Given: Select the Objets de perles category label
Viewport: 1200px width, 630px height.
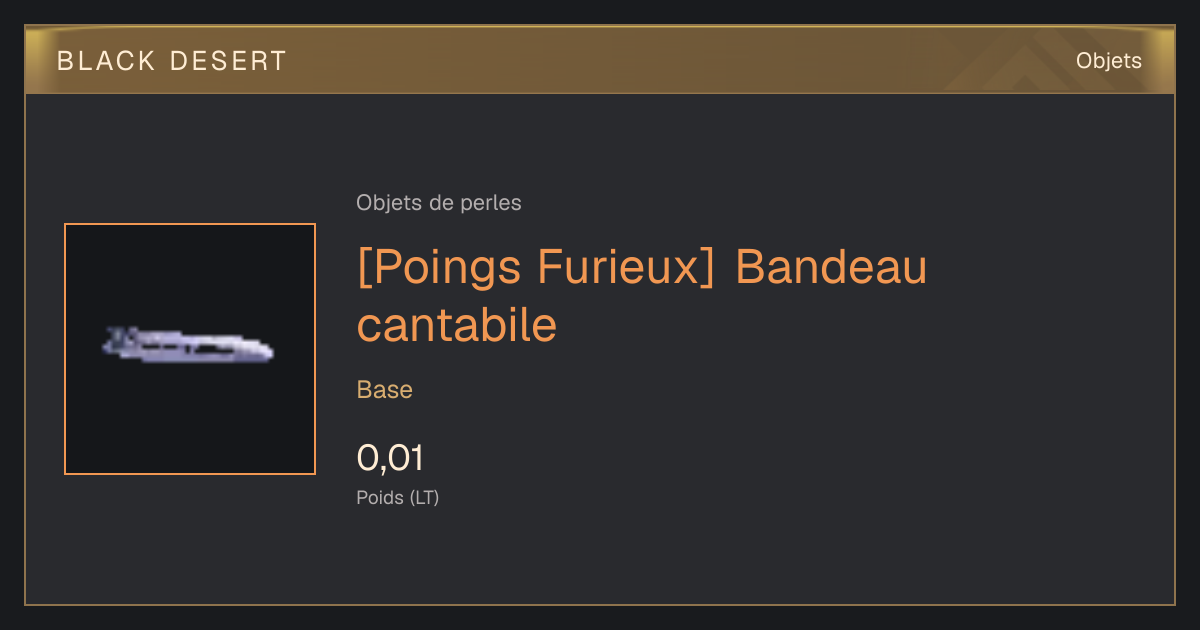Looking at the screenshot, I should click(439, 203).
